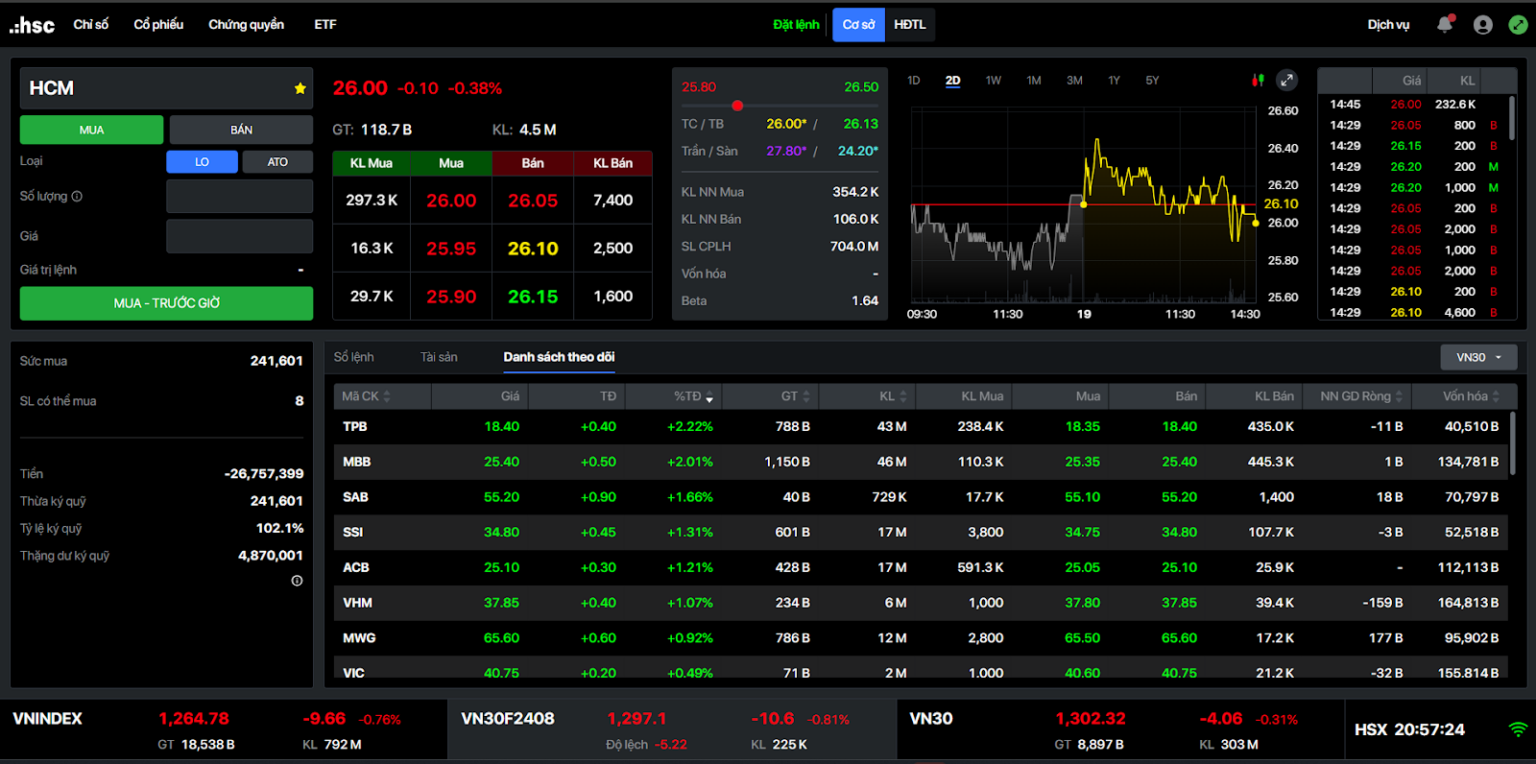The height and width of the screenshot is (764, 1536).
Task: Set chart range to 1W
Action: pos(993,80)
